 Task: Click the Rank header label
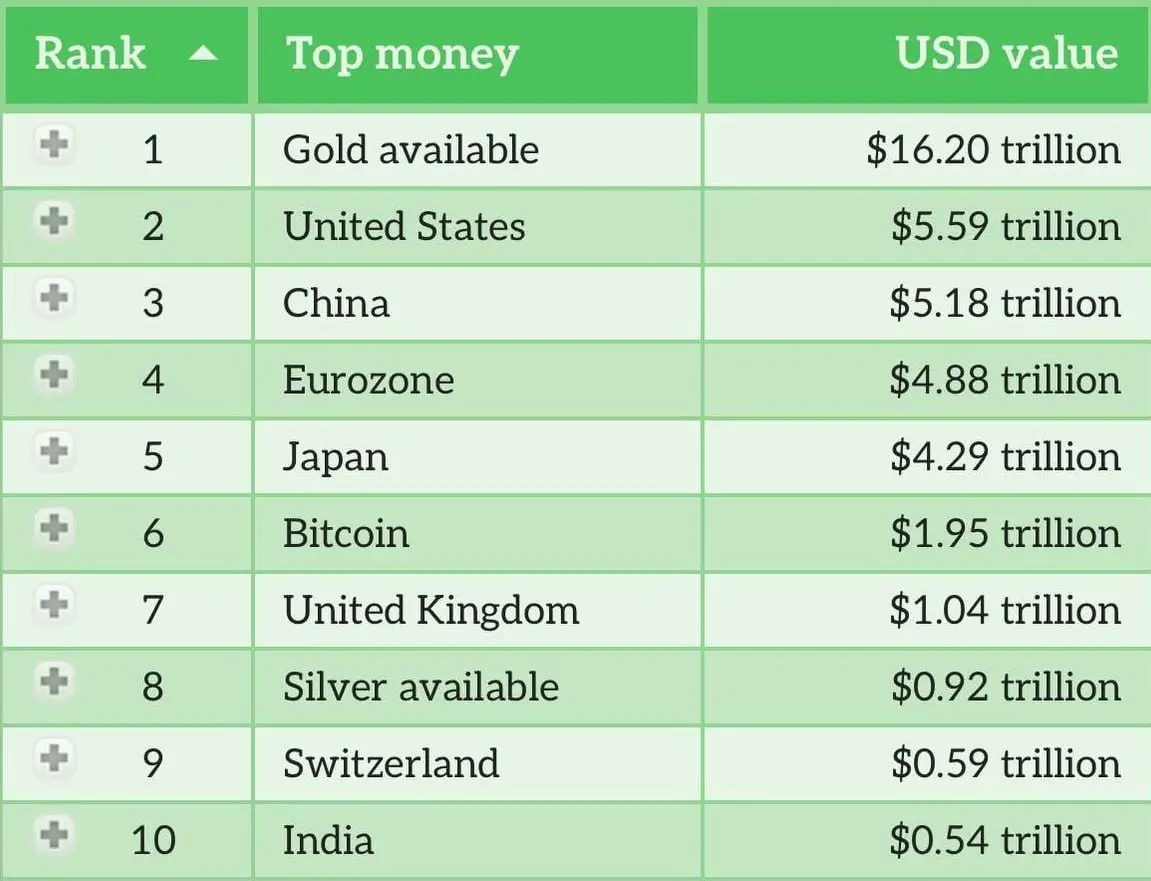click(x=90, y=54)
